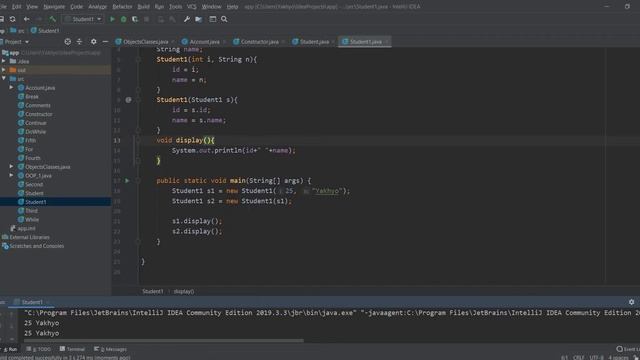Expand the ObjectsClasses.java node

point(11,167)
